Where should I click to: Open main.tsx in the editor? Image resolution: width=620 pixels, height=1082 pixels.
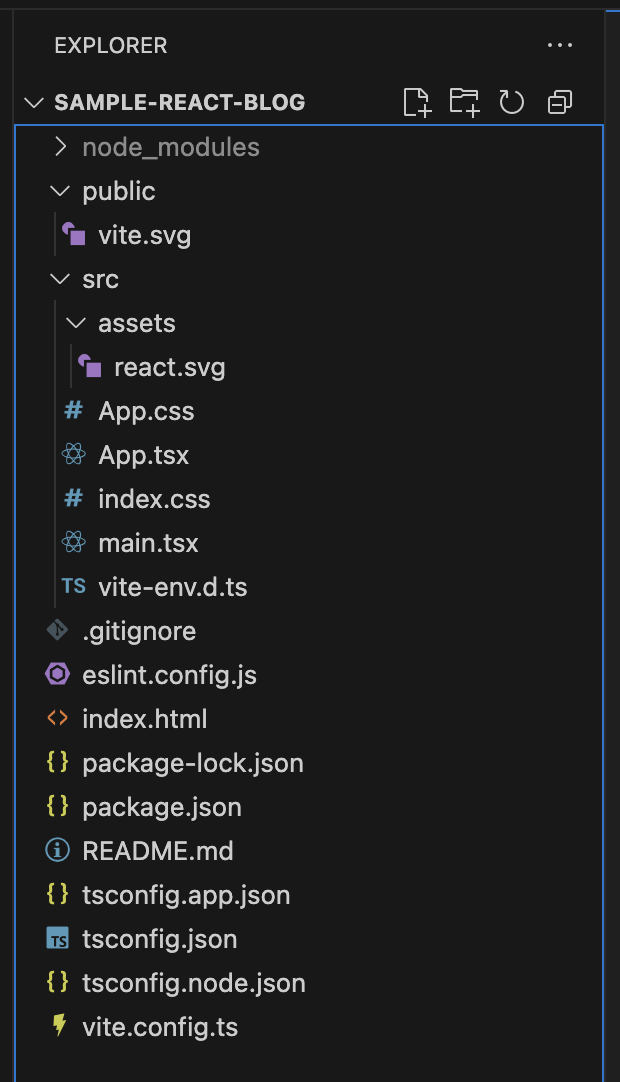pyautogui.click(x=148, y=543)
